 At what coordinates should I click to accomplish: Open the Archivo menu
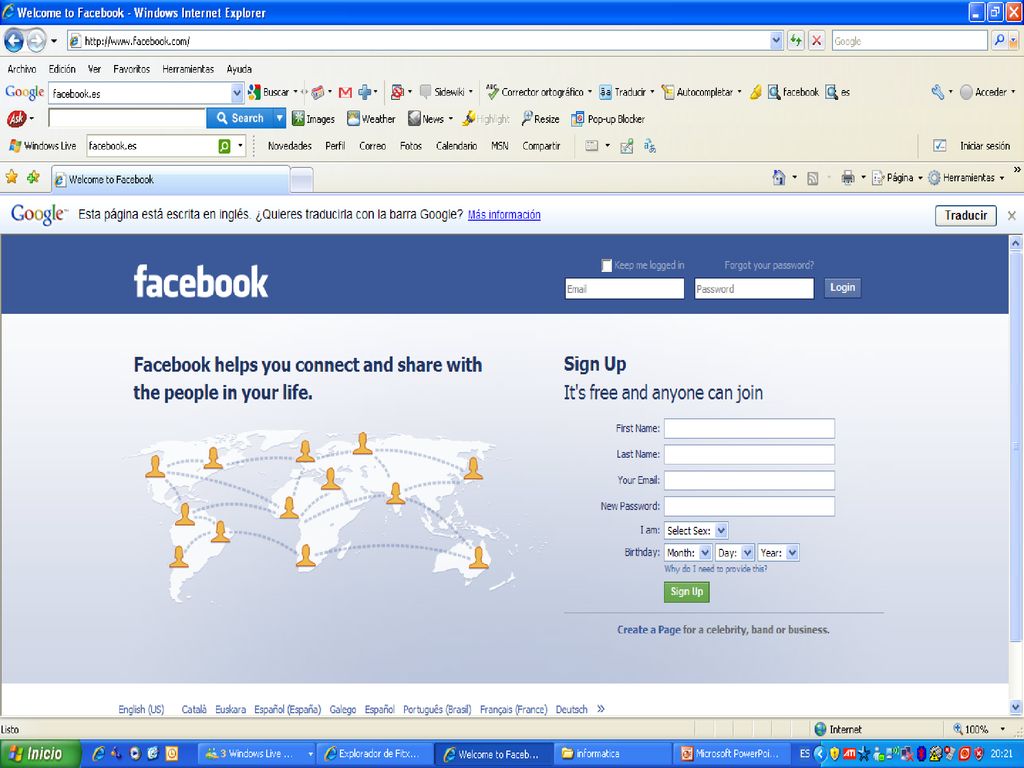tap(22, 69)
